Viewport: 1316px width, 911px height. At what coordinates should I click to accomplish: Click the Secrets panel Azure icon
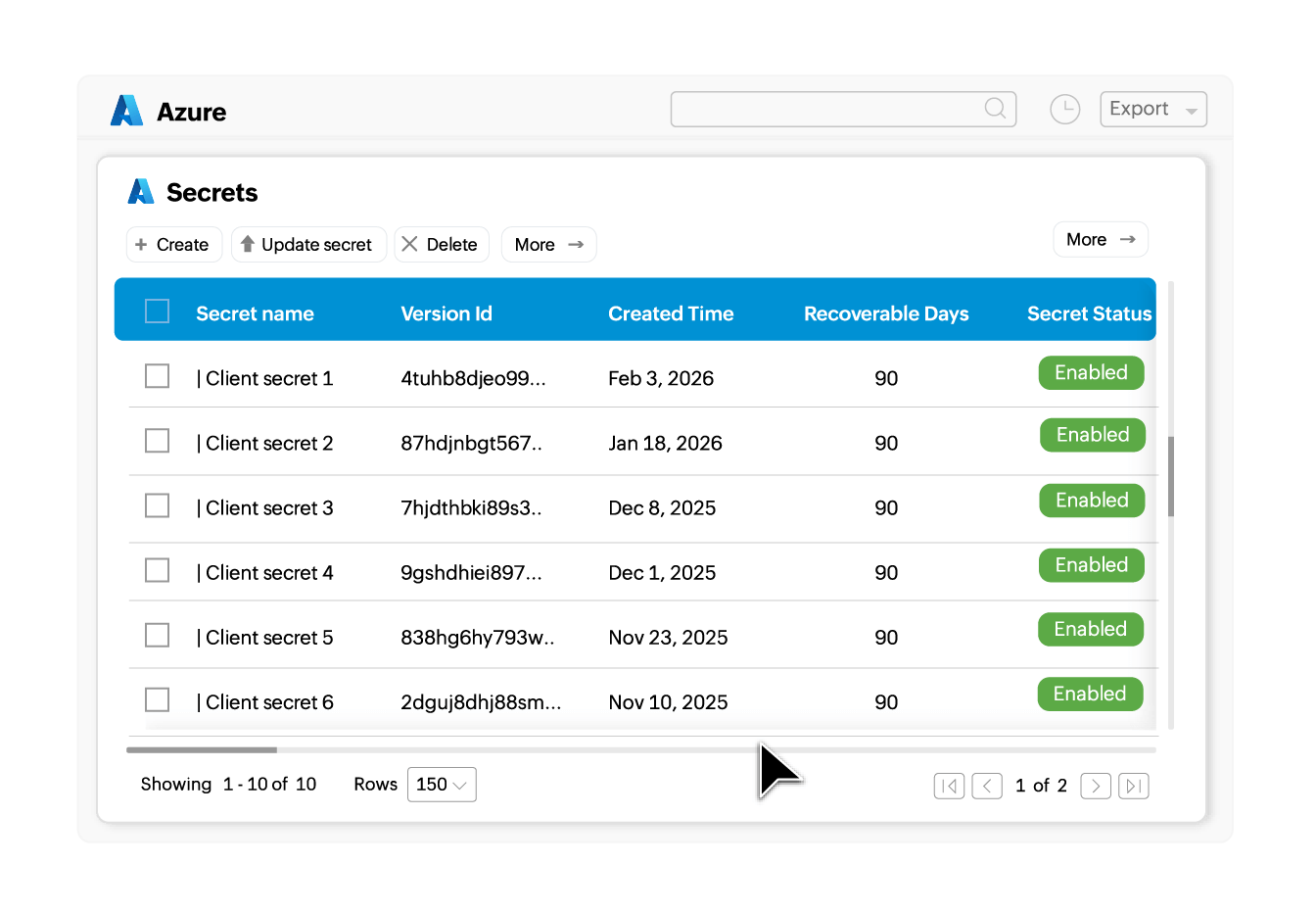click(141, 192)
